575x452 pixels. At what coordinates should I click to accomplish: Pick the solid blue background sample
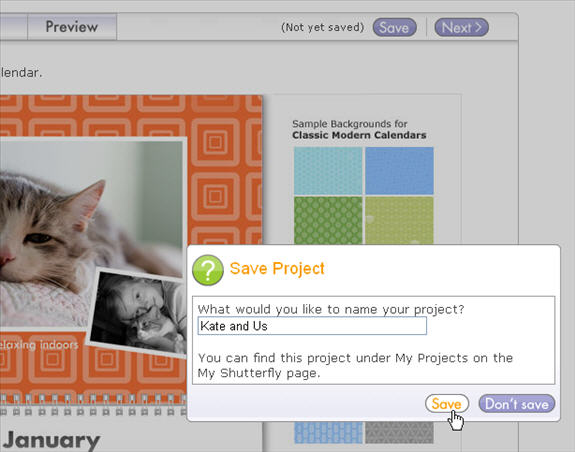pos(399,171)
